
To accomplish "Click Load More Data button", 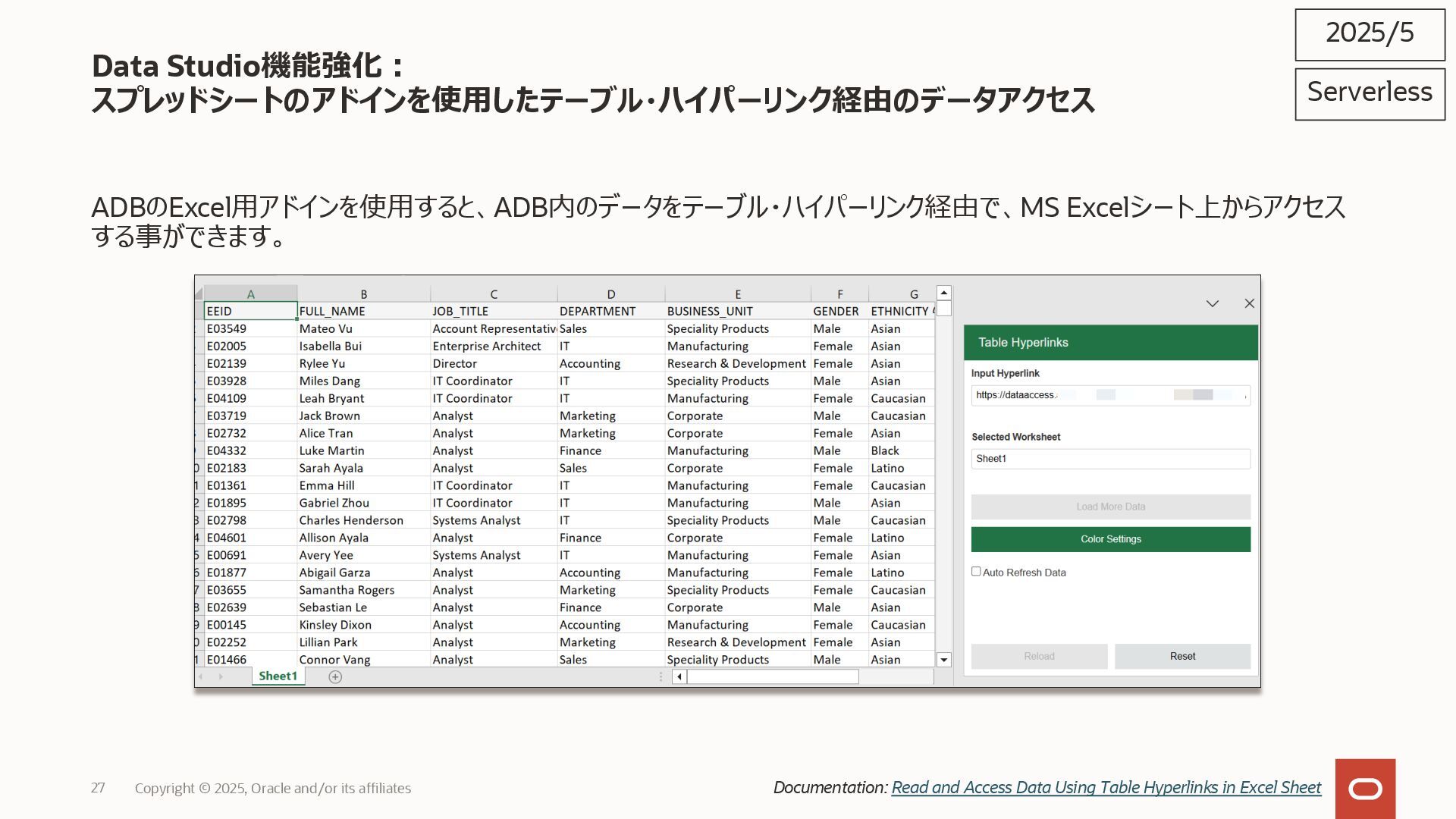I will pos(1110,507).
